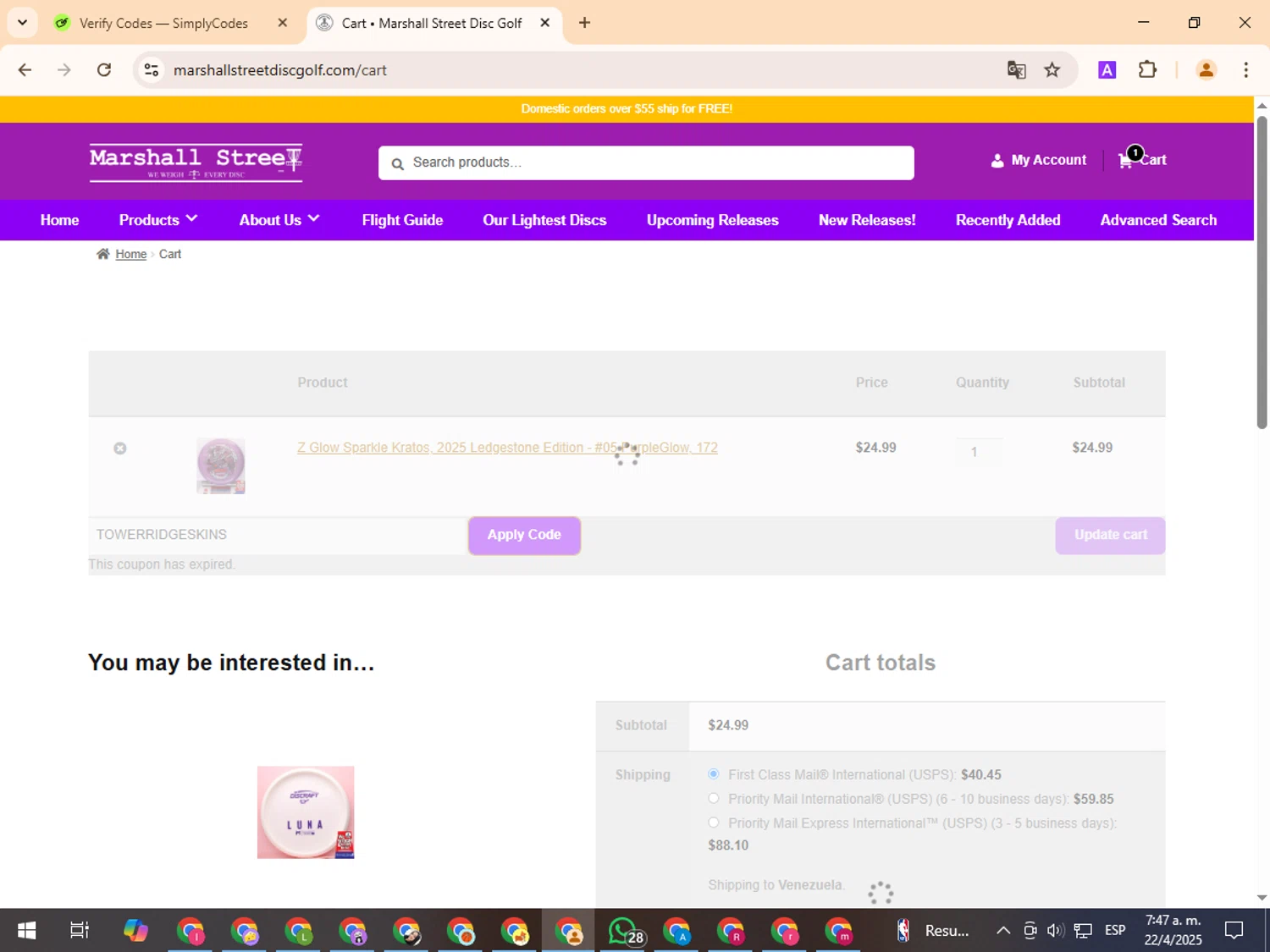The height and width of the screenshot is (952, 1270).
Task: Click the Home breadcrumb link
Action: coord(130,254)
